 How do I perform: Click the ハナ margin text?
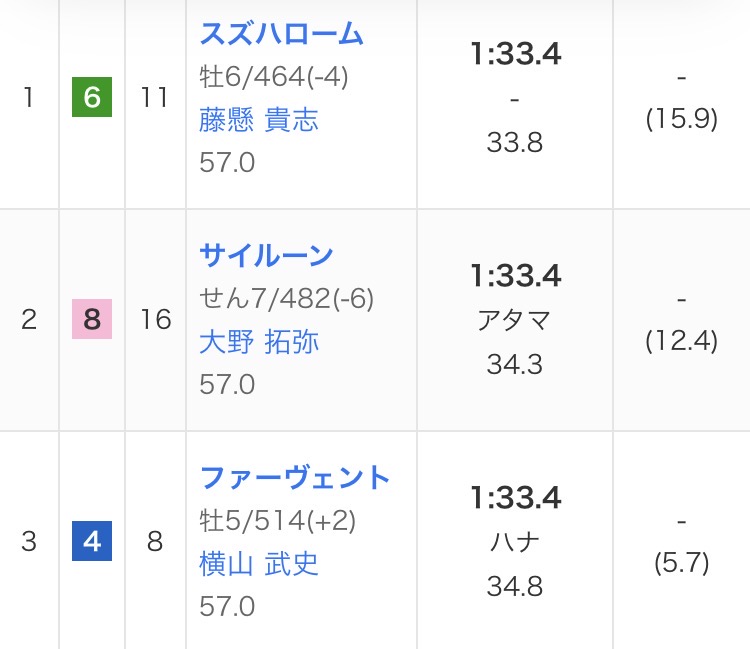[x=515, y=542]
